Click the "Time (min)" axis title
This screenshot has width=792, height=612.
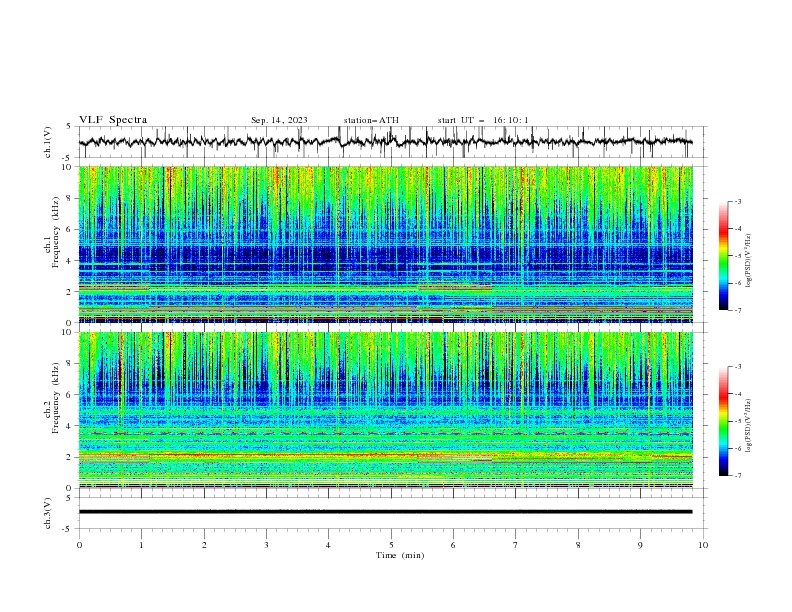(400, 555)
